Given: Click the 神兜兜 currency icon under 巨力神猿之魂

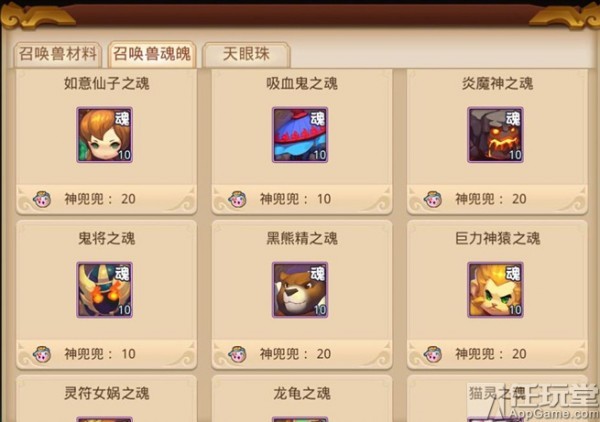Looking at the screenshot, I should click(x=433, y=354).
